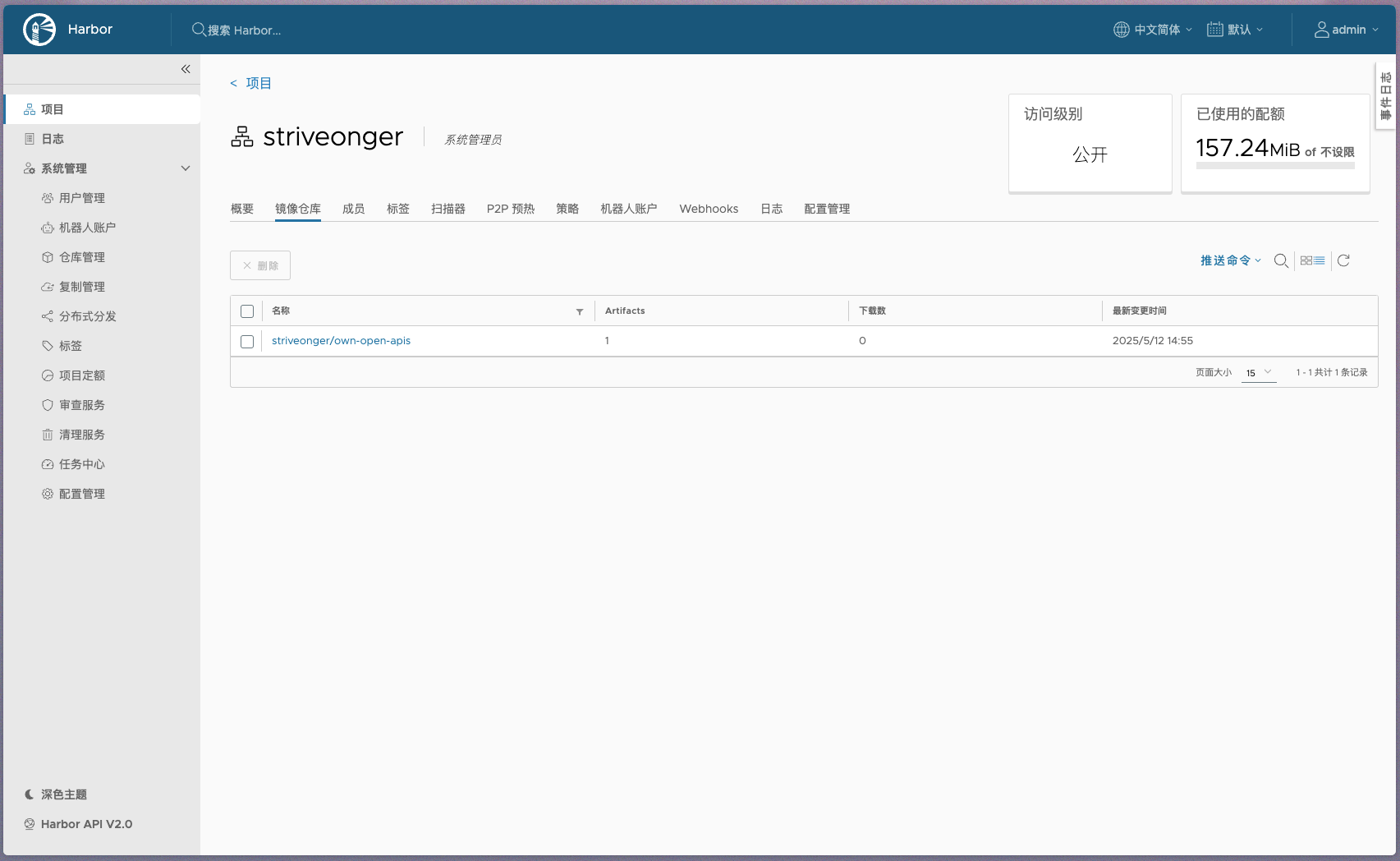Refresh the repository list
Screen dimensions: 1400x861
1343,260
